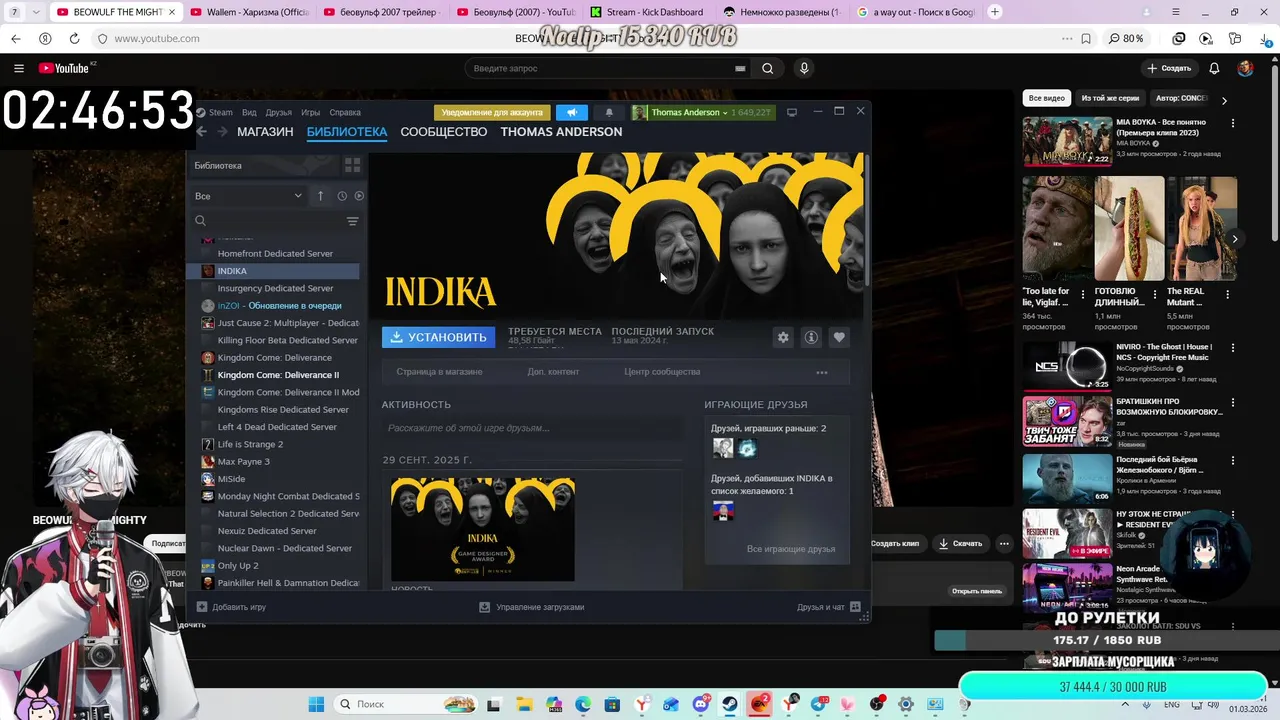
Task: Reload the page with browser refresh icon
Action: point(74,38)
